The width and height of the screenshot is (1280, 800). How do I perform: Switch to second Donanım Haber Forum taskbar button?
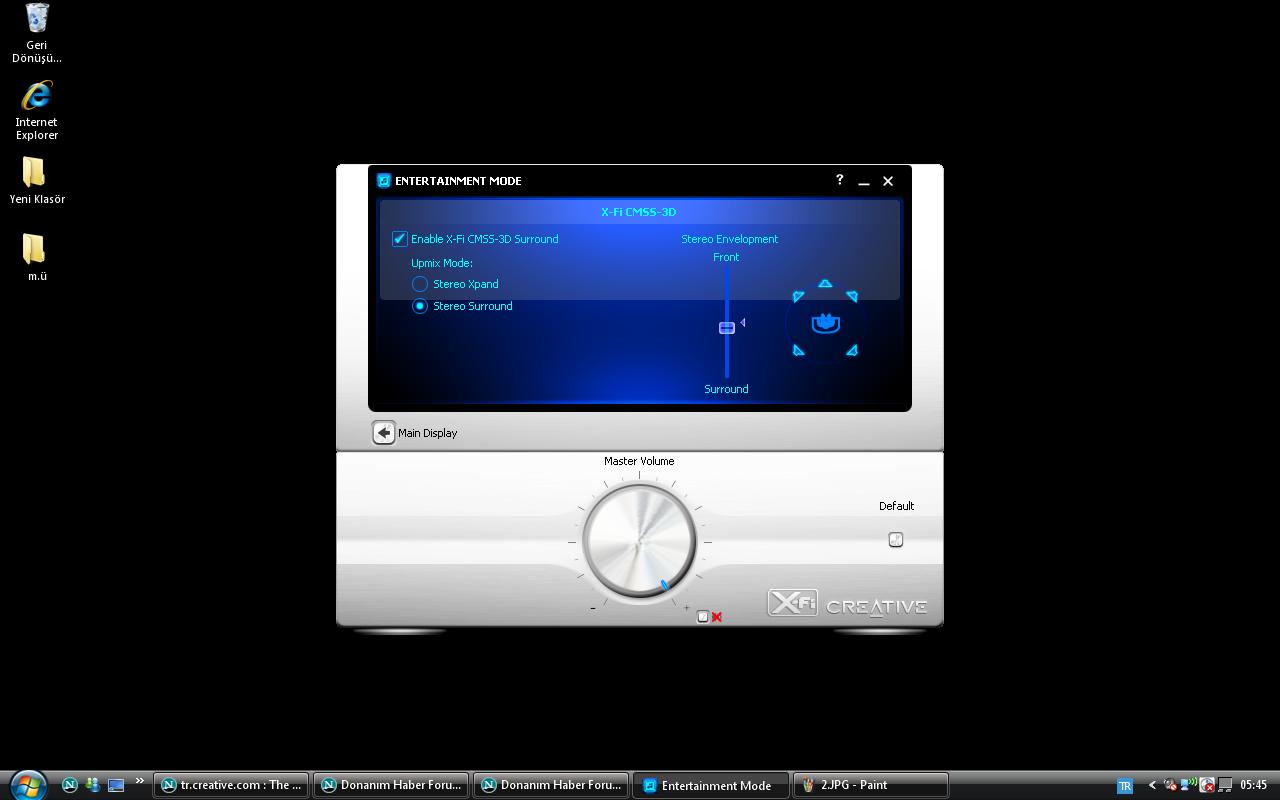(551, 785)
